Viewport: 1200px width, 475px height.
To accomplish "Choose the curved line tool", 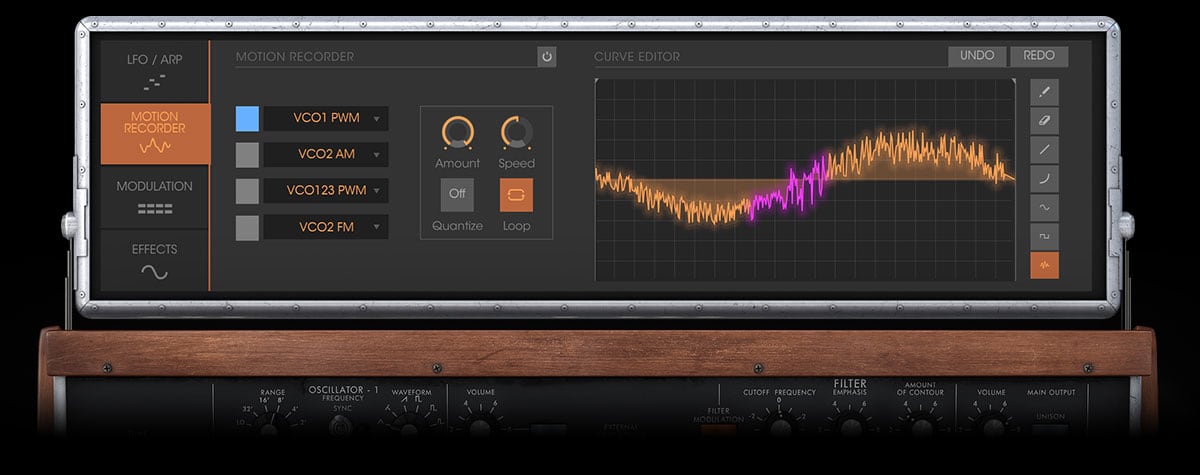I will [x=1045, y=179].
